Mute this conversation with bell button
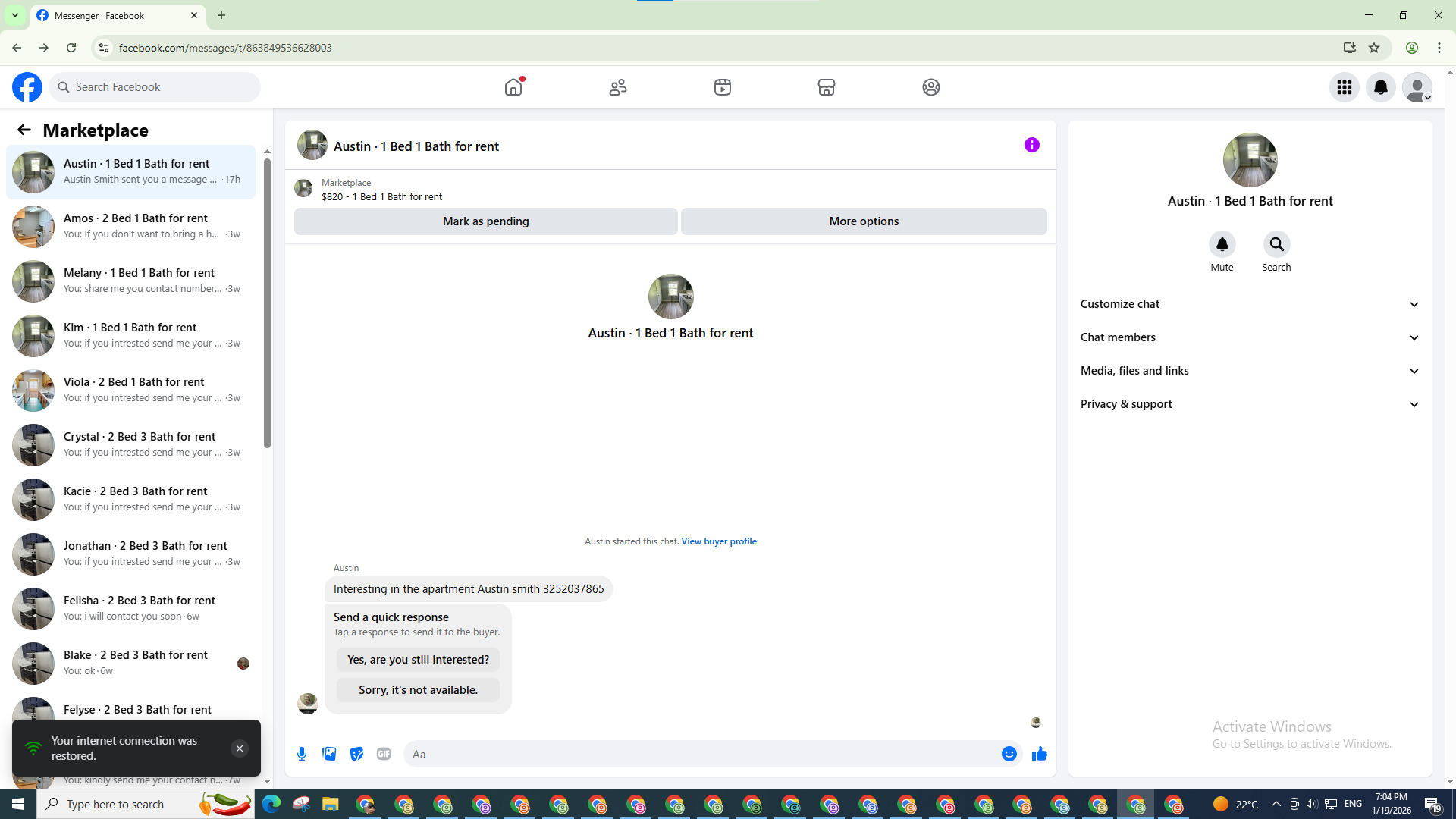The image size is (1456, 819). [x=1222, y=244]
